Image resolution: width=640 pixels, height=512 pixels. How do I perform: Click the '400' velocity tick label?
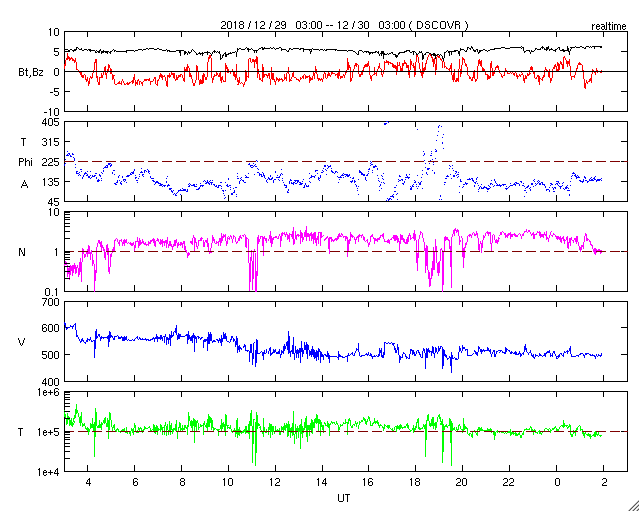51,382
